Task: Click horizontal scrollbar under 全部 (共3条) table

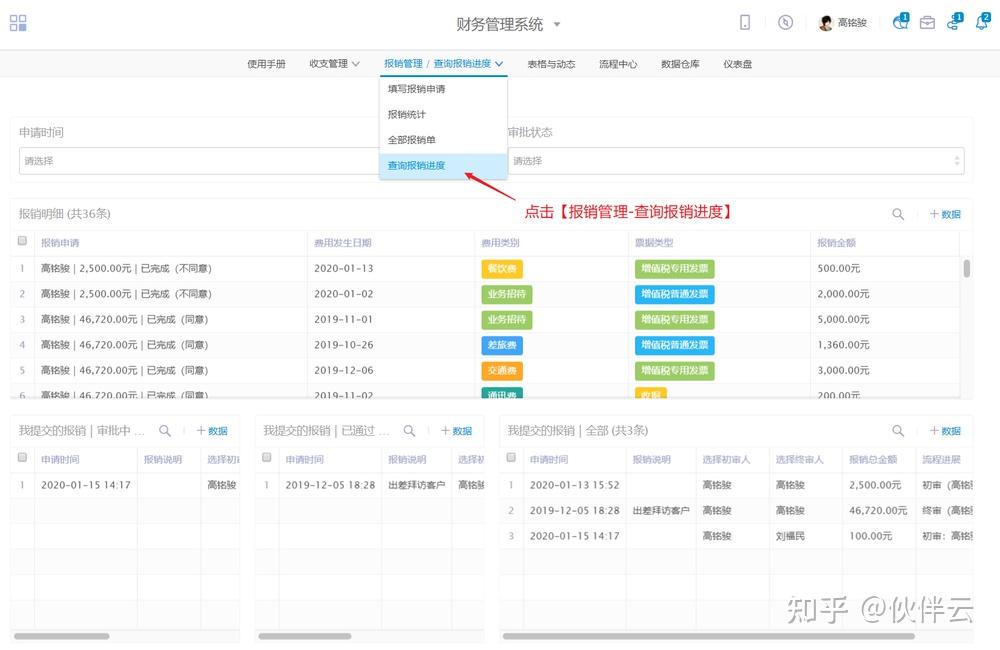Action: [709, 636]
